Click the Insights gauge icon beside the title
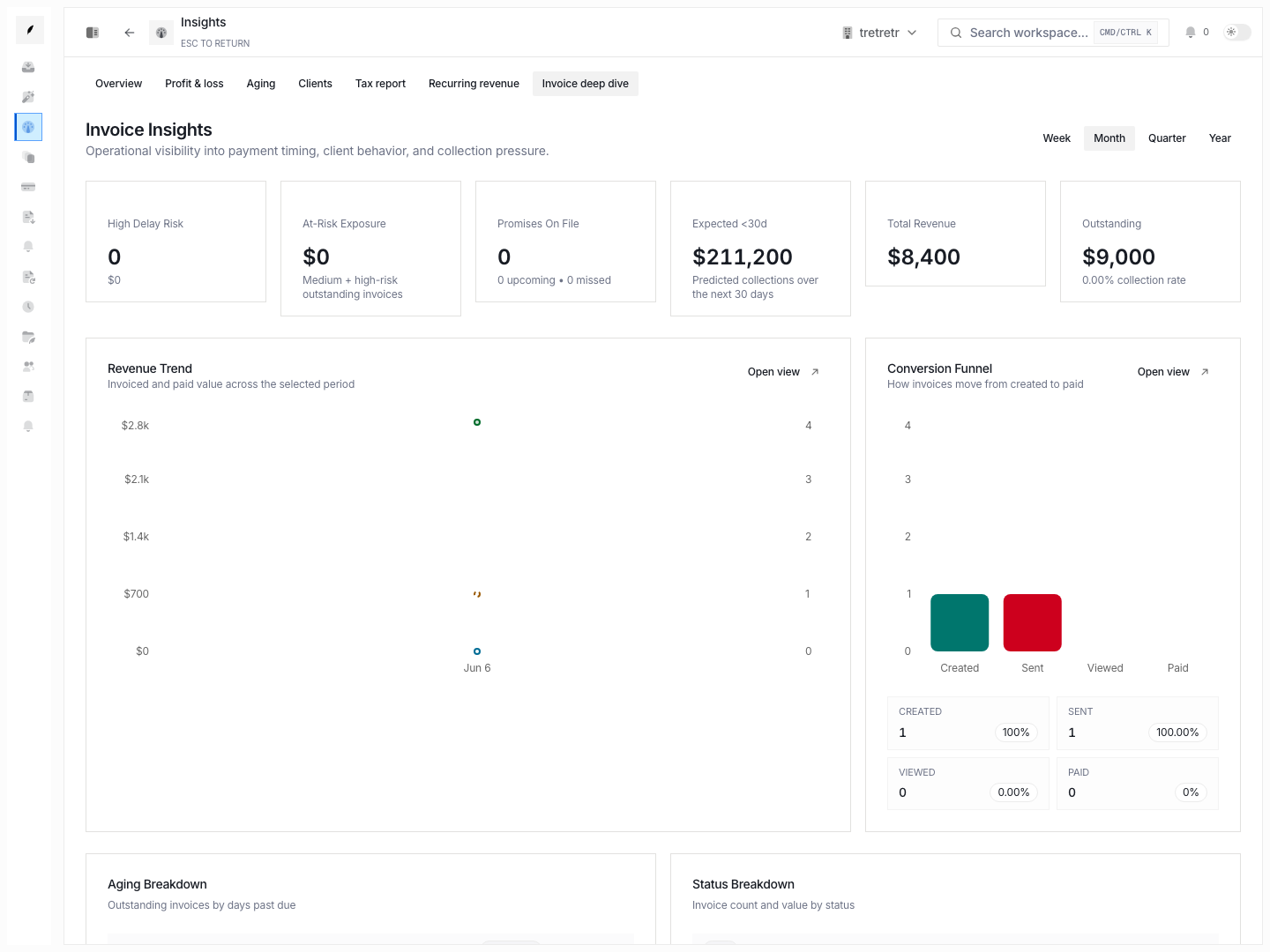Image resolution: width=1270 pixels, height=952 pixels. [x=161, y=33]
